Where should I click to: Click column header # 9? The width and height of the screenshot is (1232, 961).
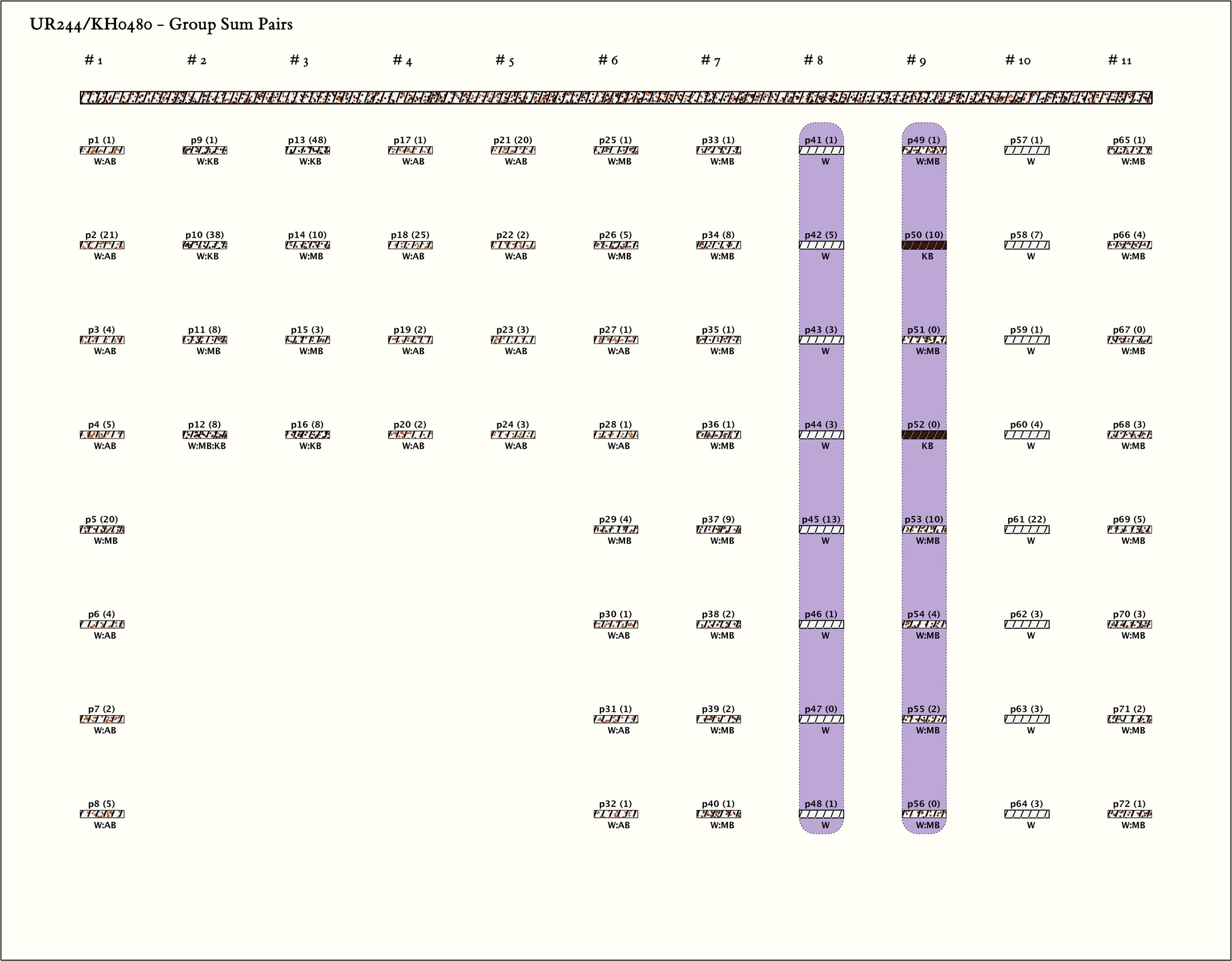[x=916, y=60]
